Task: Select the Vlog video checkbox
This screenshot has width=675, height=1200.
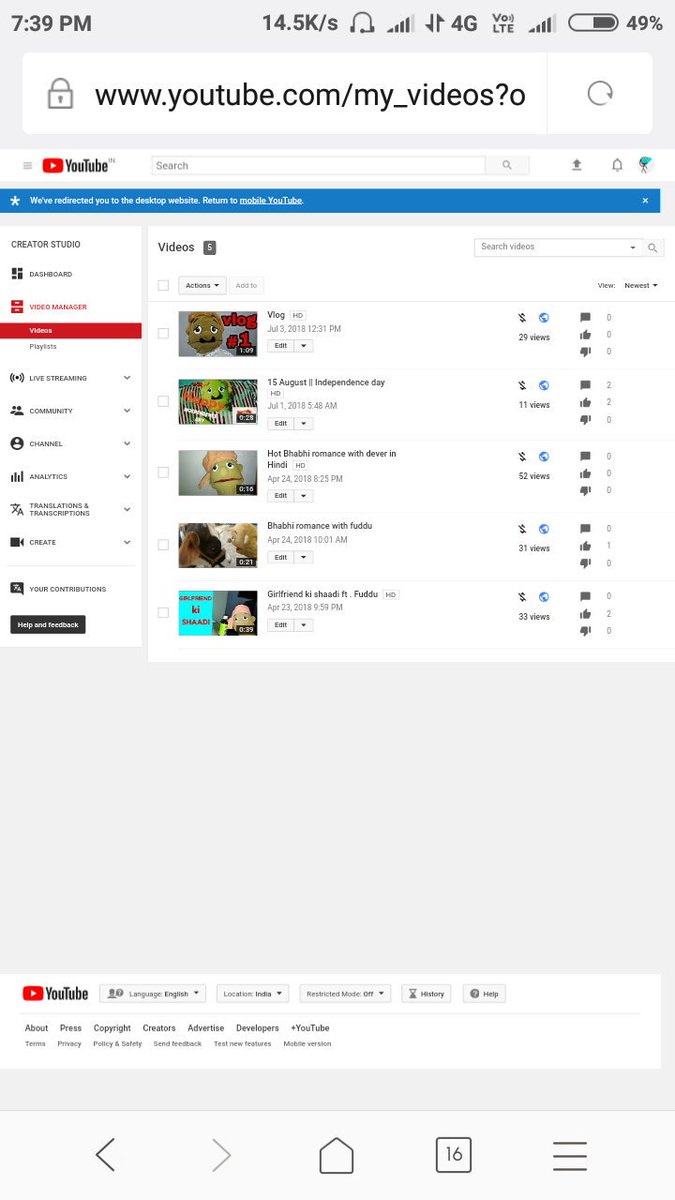Action: click(163, 333)
